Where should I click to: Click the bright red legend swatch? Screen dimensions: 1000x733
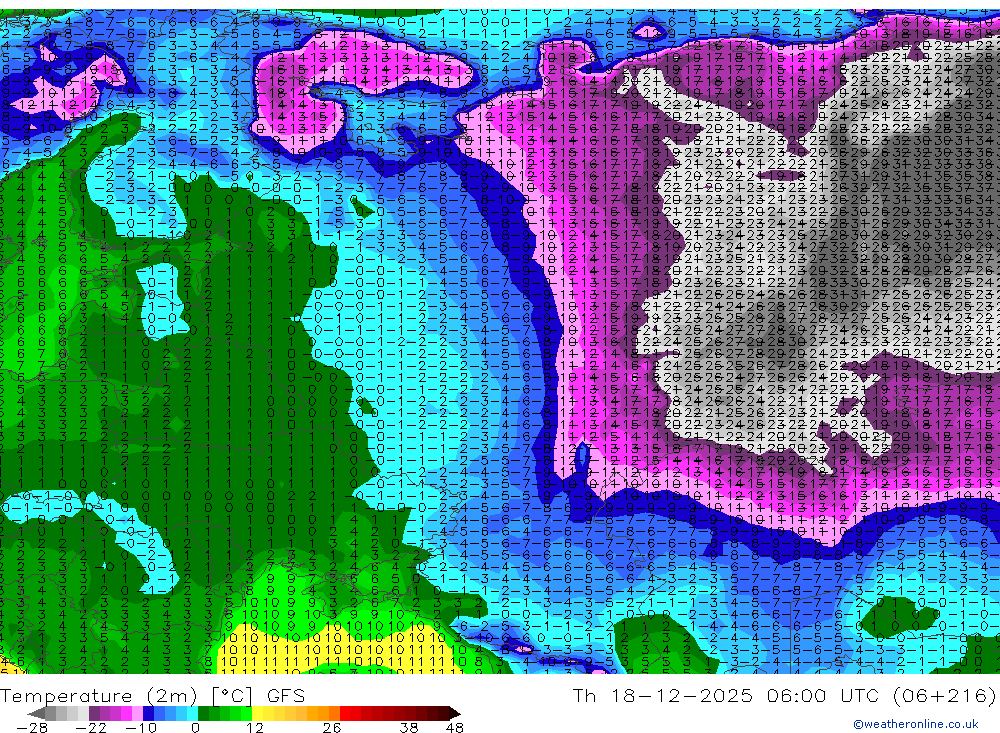[345, 714]
